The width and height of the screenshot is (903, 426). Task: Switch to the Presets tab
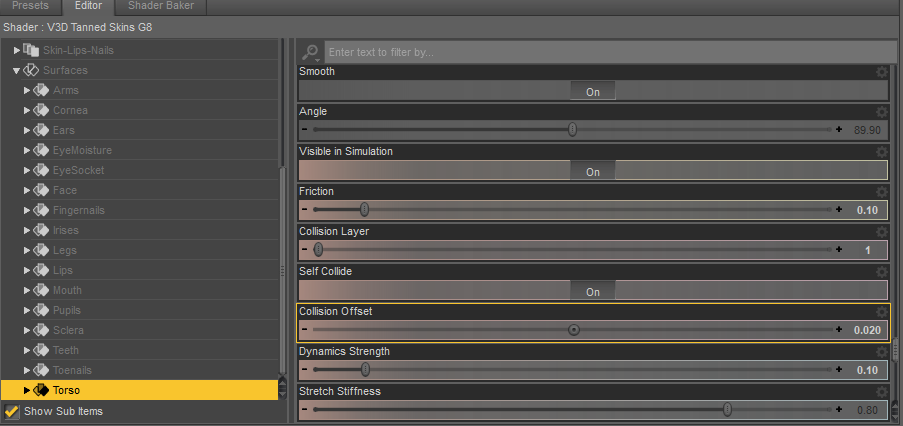click(x=30, y=6)
